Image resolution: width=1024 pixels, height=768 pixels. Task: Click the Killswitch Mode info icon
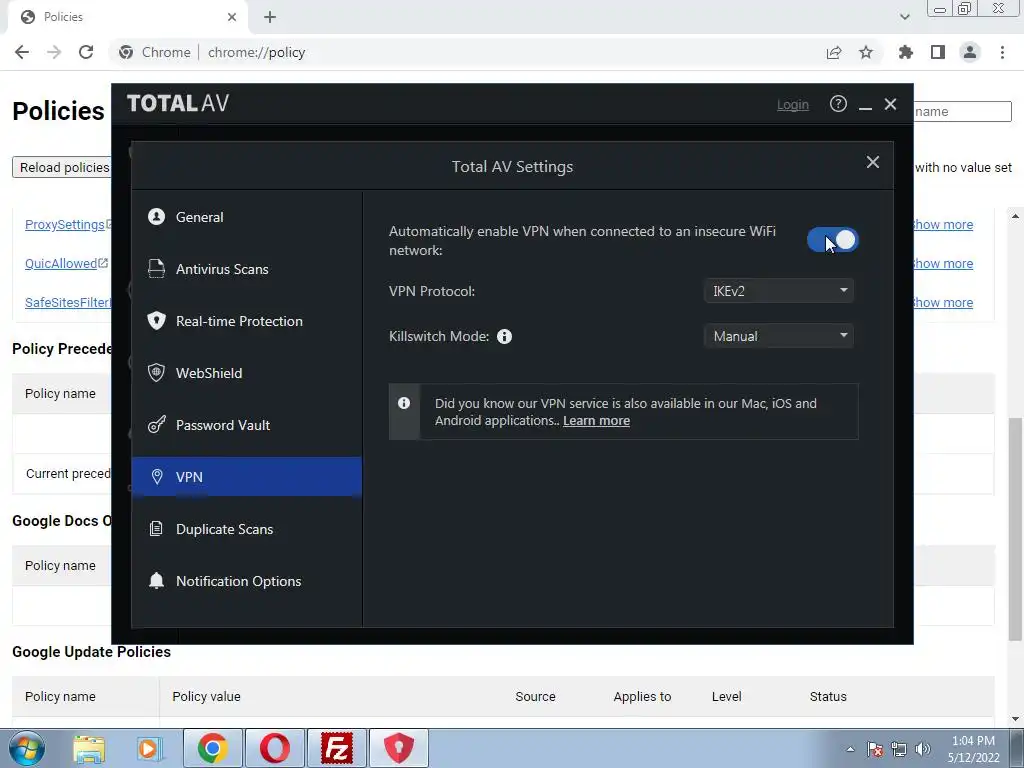click(504, 336)
